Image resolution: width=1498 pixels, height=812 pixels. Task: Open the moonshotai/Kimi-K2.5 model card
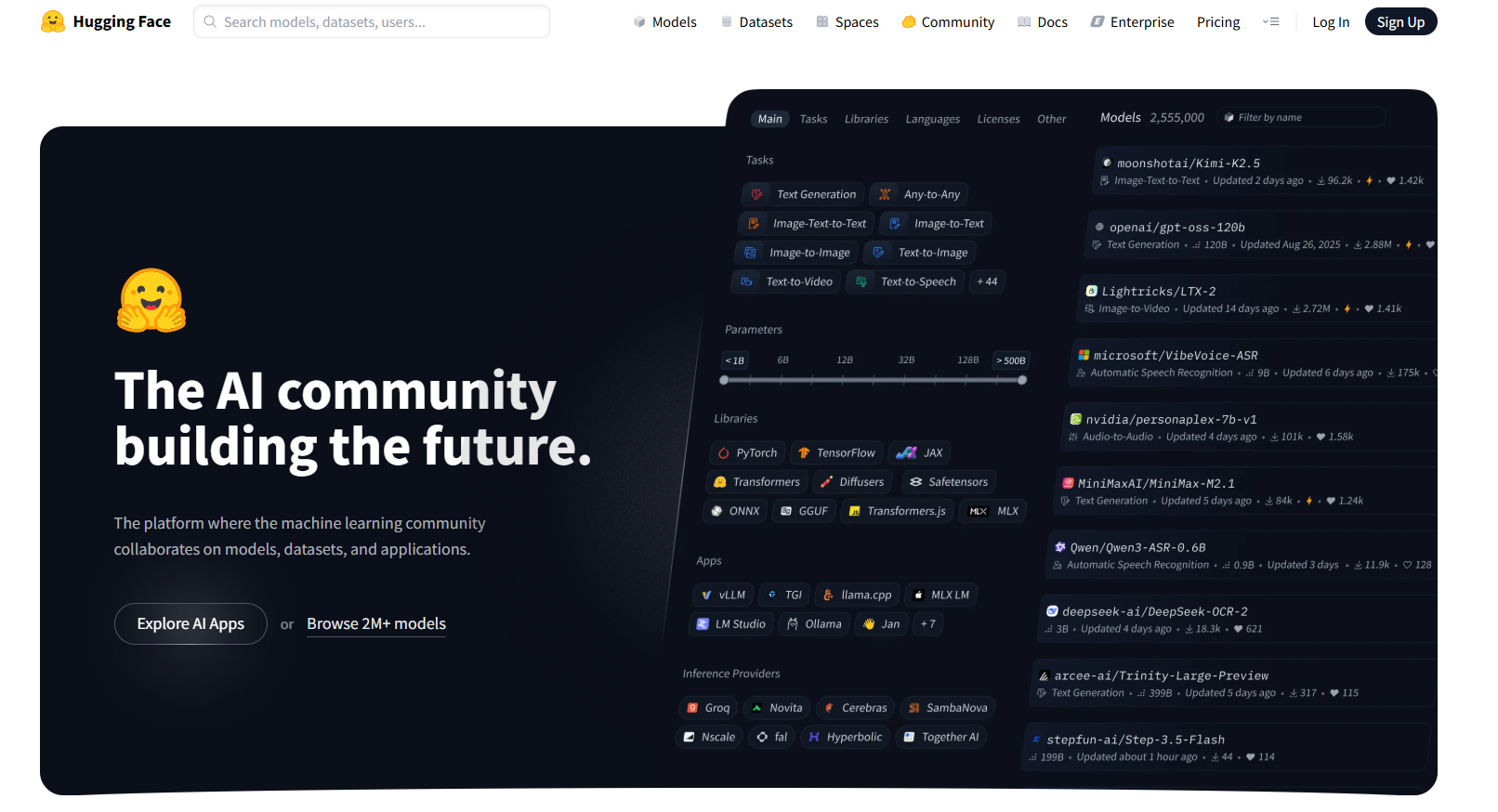point(1266,171)
